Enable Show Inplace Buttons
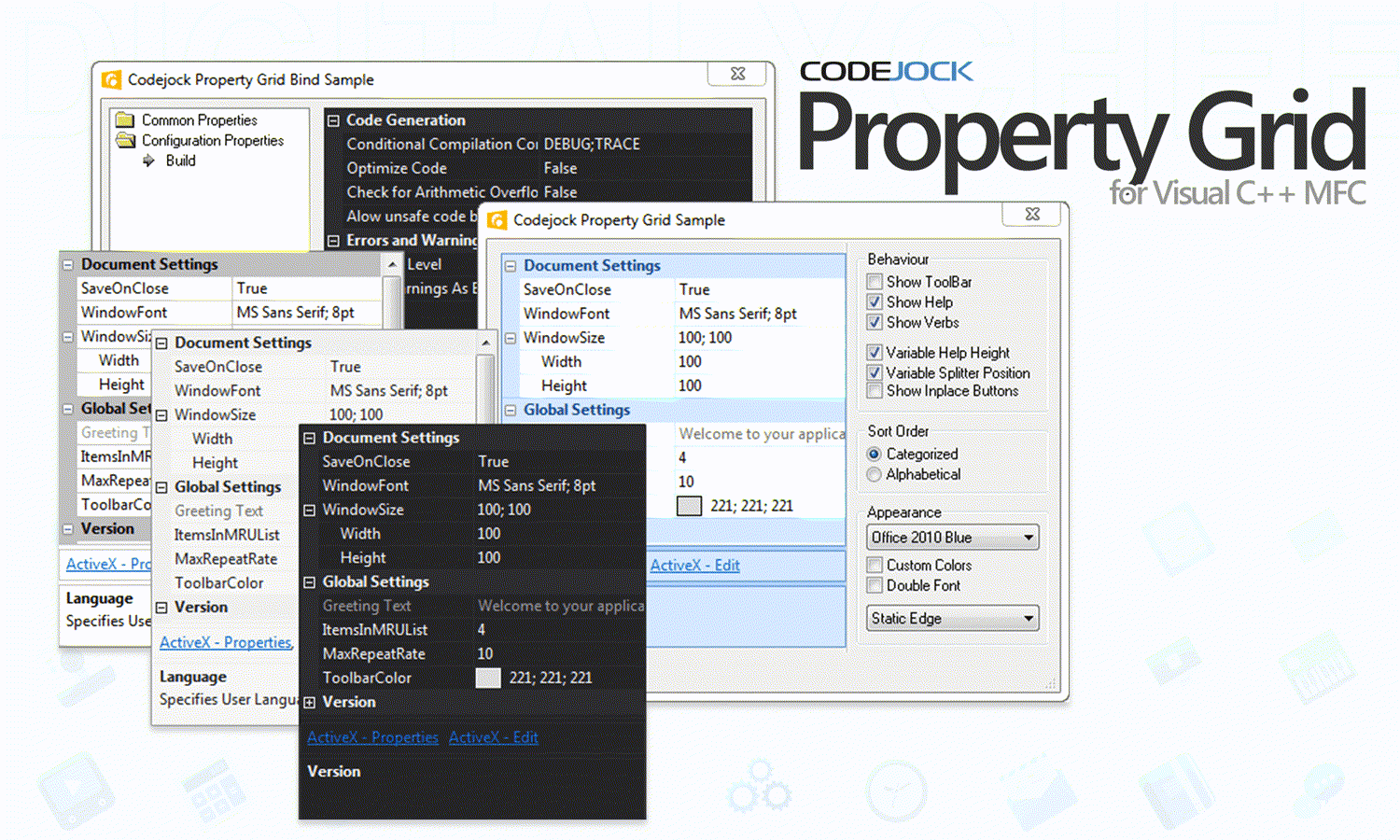The height and width of the screenshot is (840, 1400). [875, 391]
